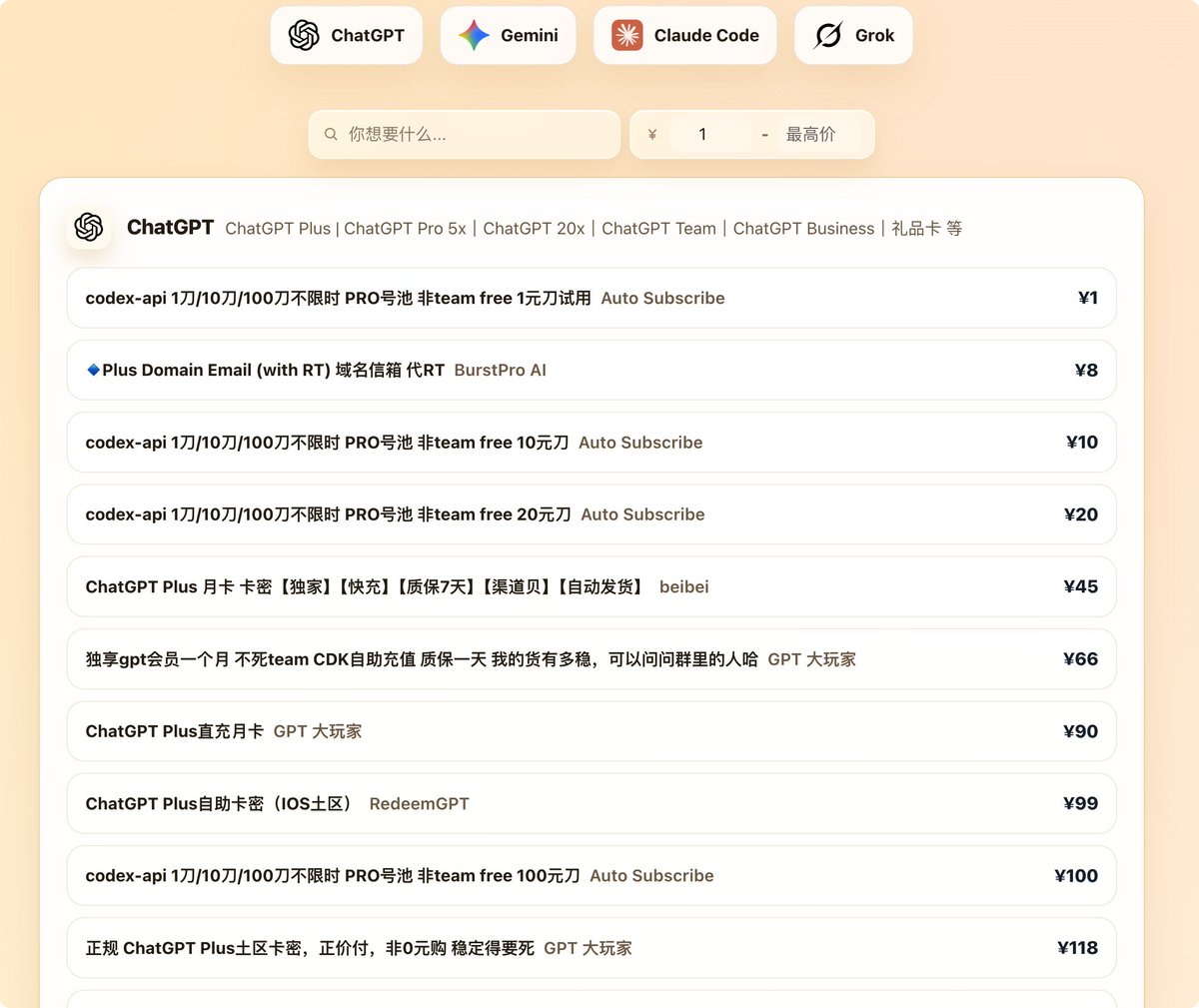1199x1008 pixels.
Task: Click GPT 大玩家 on the ¥66 row
Action: click(812, 659)
